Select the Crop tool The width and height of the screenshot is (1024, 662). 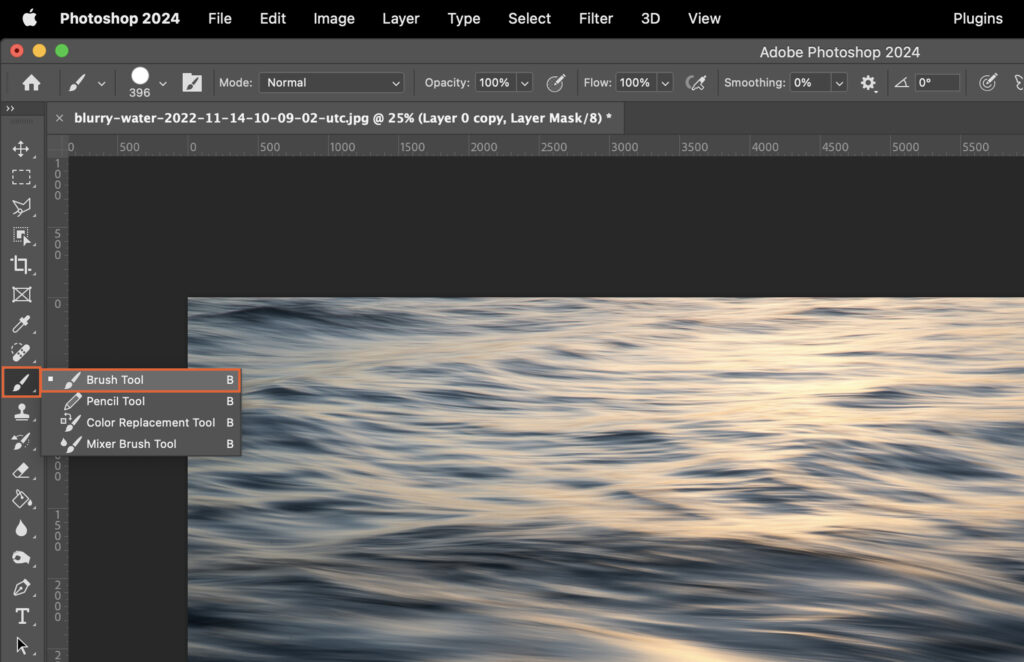pyautogui.click(x=23, y=266)
